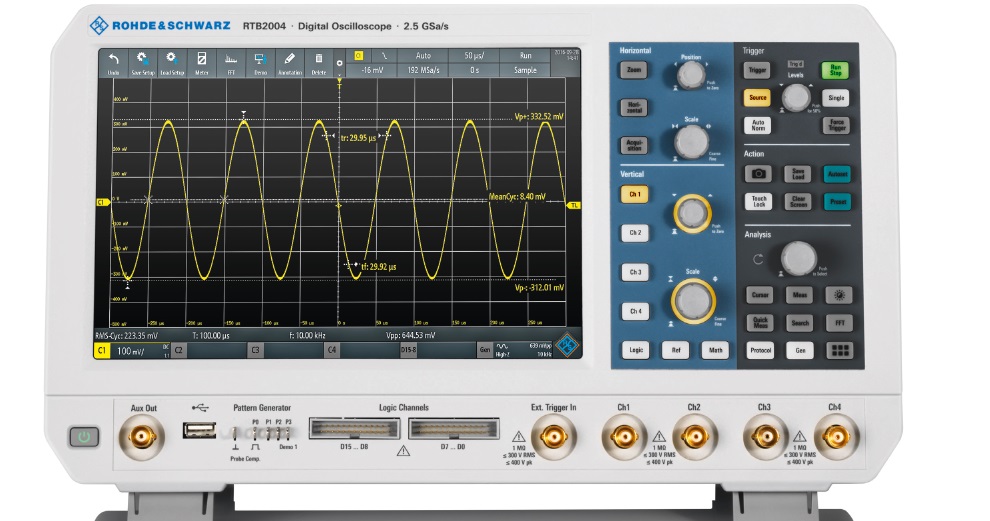The image size is (990, 521).
Task: Tap the 0 s horizontal position field
Action: 474,70
